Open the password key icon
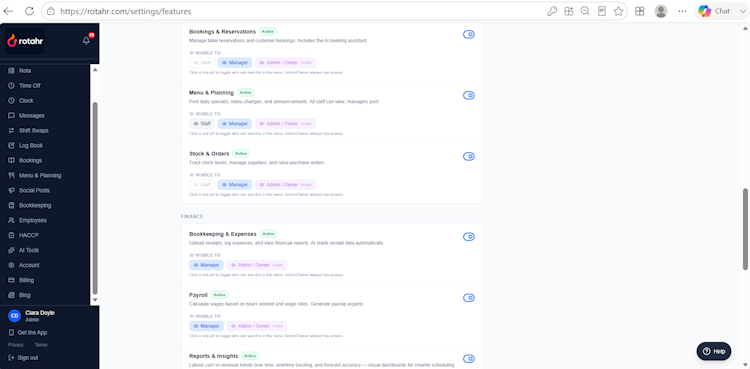This screenshot has height=369, width=750. 552,11
